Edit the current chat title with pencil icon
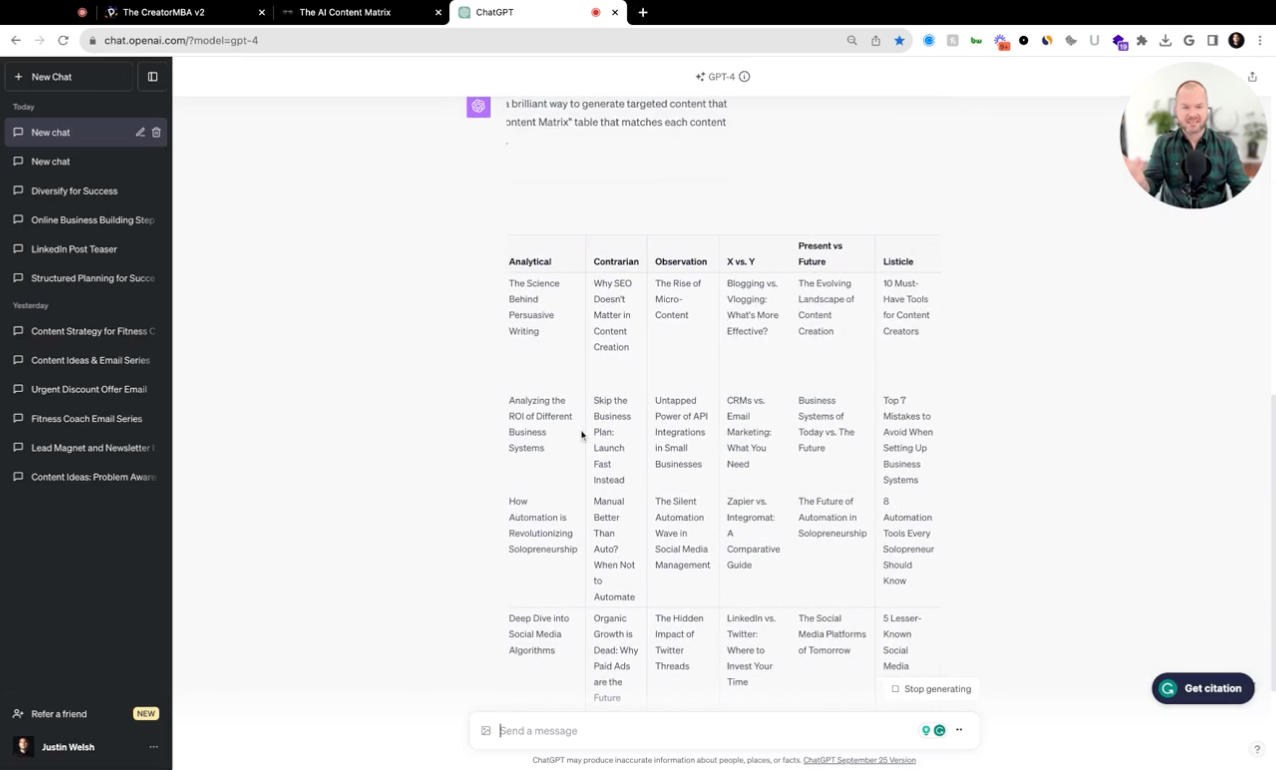Image resolution: width=1276 pixels, height=770 pixels. [x=140, y=132]
